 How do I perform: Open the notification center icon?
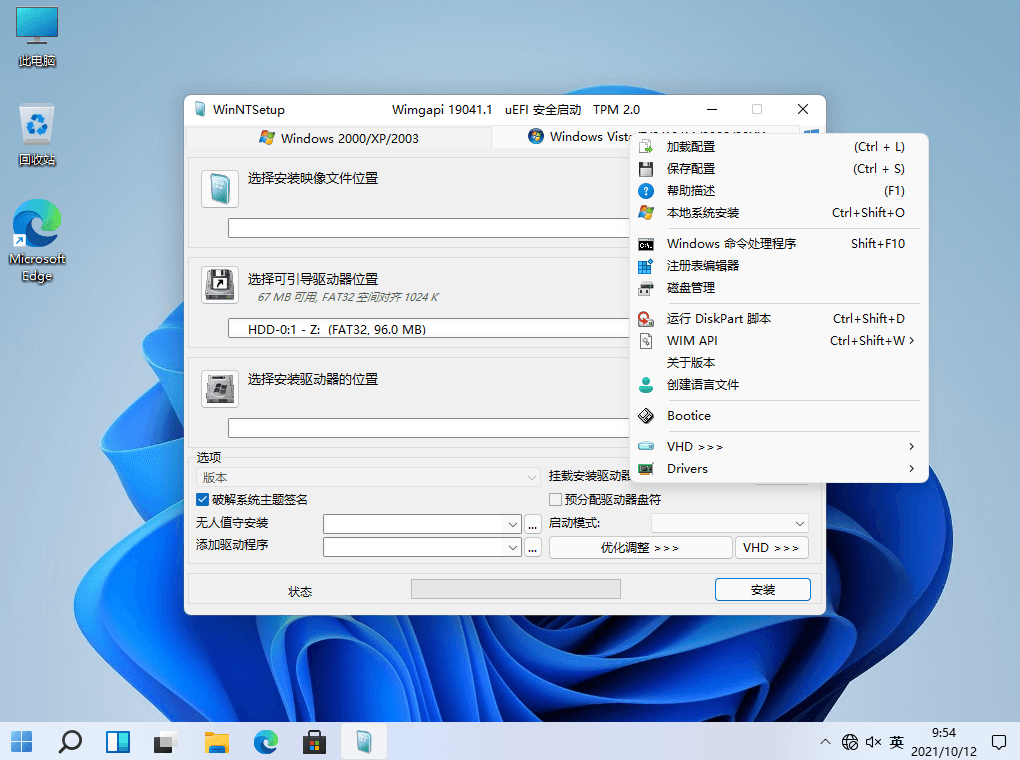point(999,742)
